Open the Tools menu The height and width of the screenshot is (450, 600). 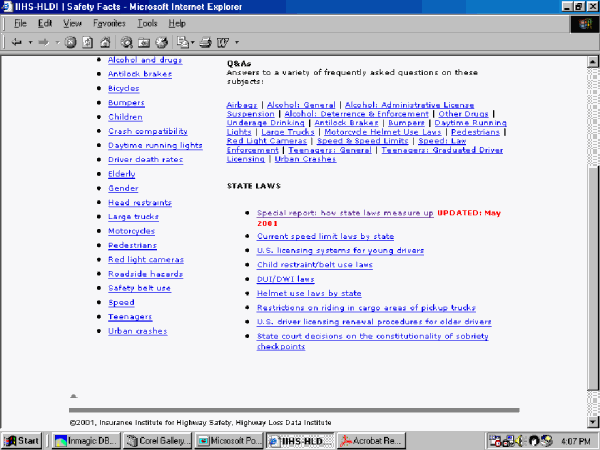pyautogui.click(x=147, y=22)
